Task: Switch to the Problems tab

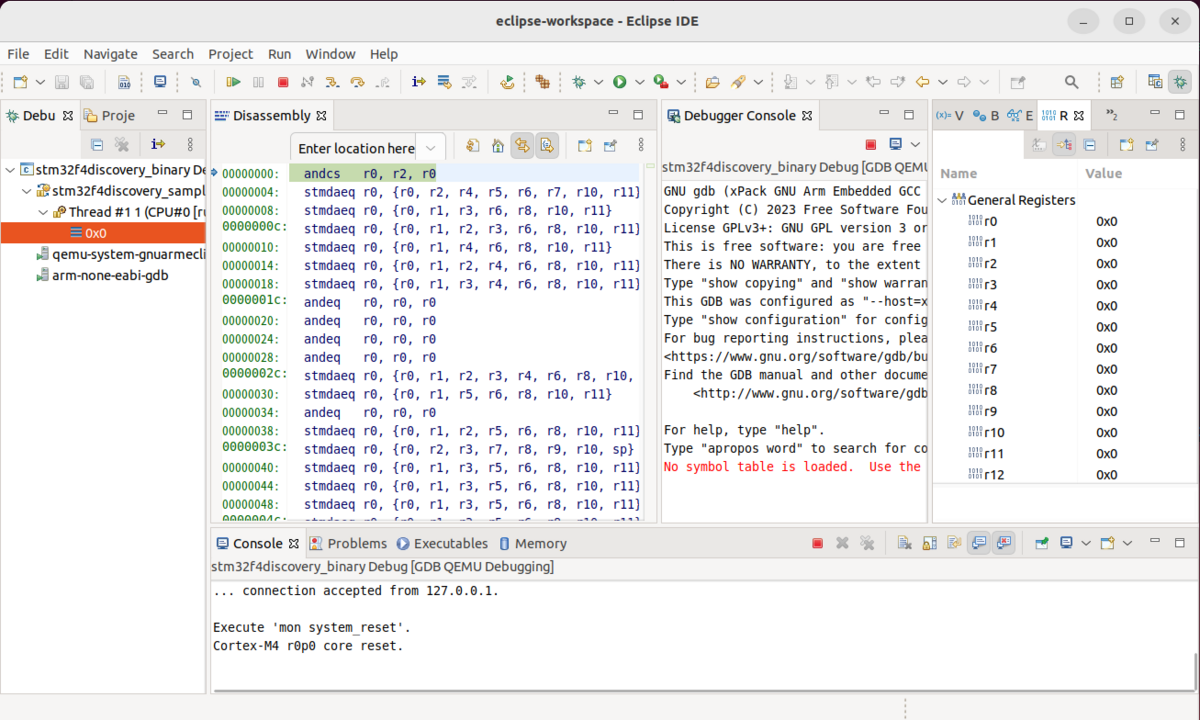Action: (x=348, y=543)
